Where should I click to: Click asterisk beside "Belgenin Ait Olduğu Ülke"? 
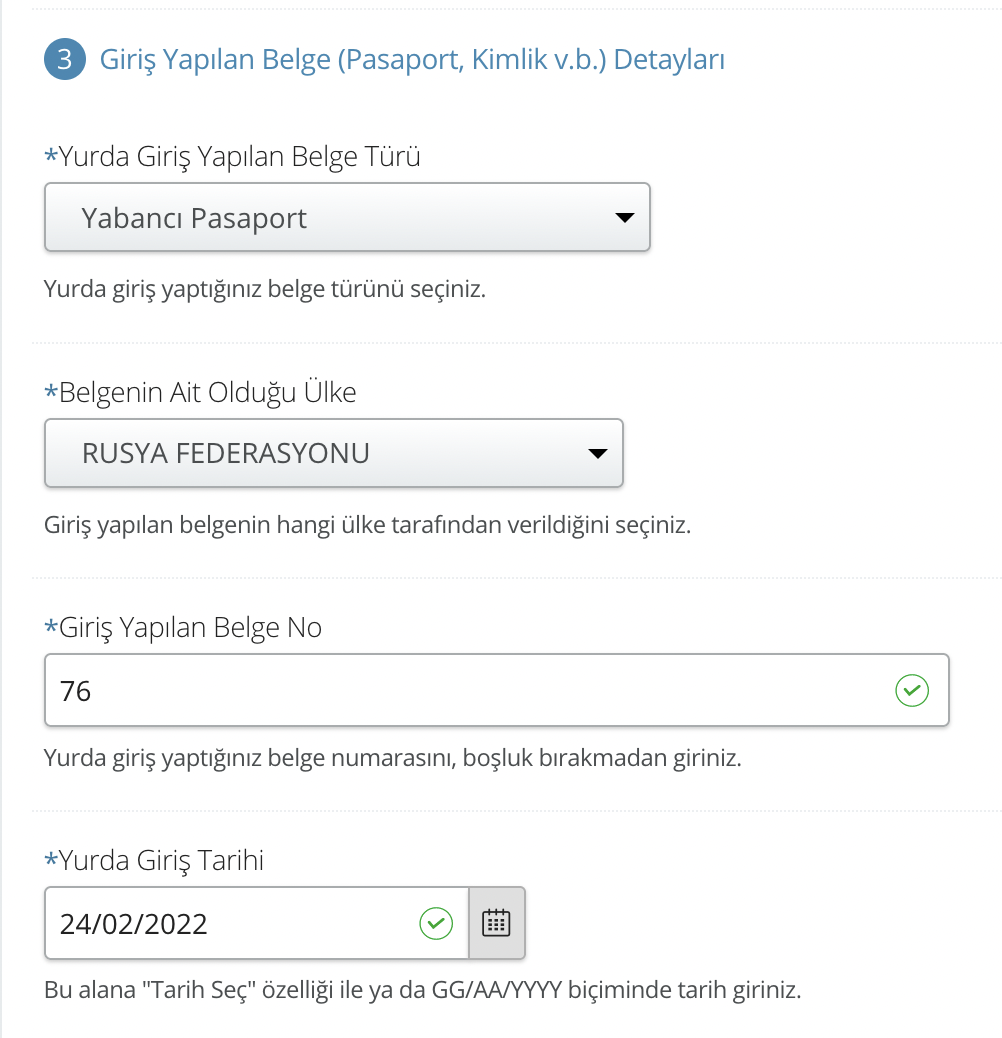point(51,394)
